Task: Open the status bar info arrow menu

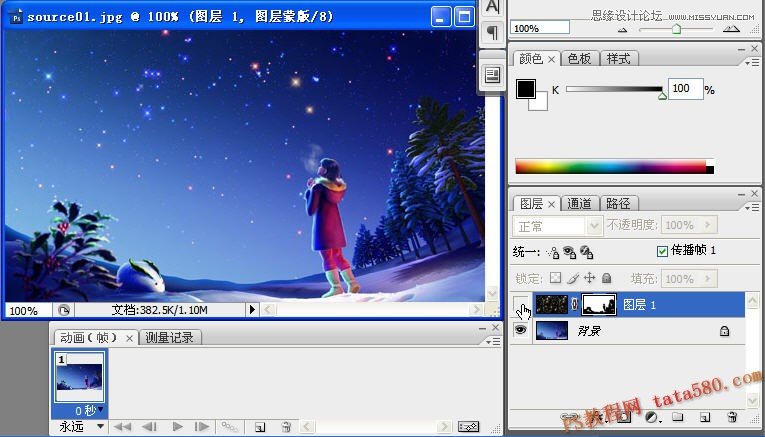Action: pyautogui.click(x=252, y=310)
